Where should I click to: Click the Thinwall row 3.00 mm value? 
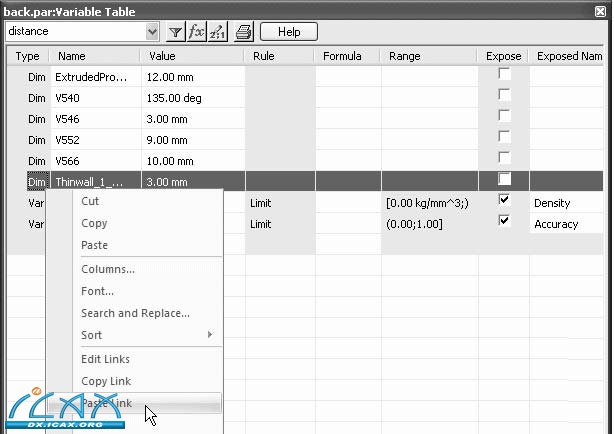[x=193, y=182]
